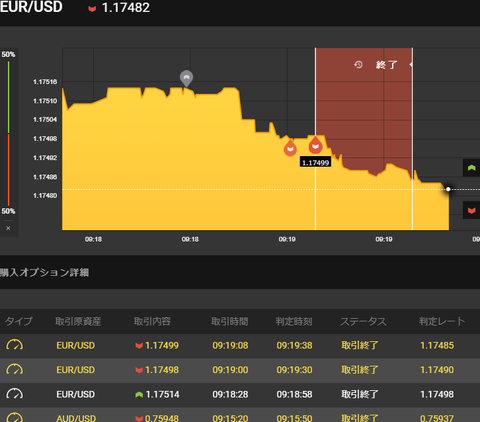Viewport: 480px width, 422px height.
Task: Click the trade time 09:19:00
Action: click(x=230, y=370)
